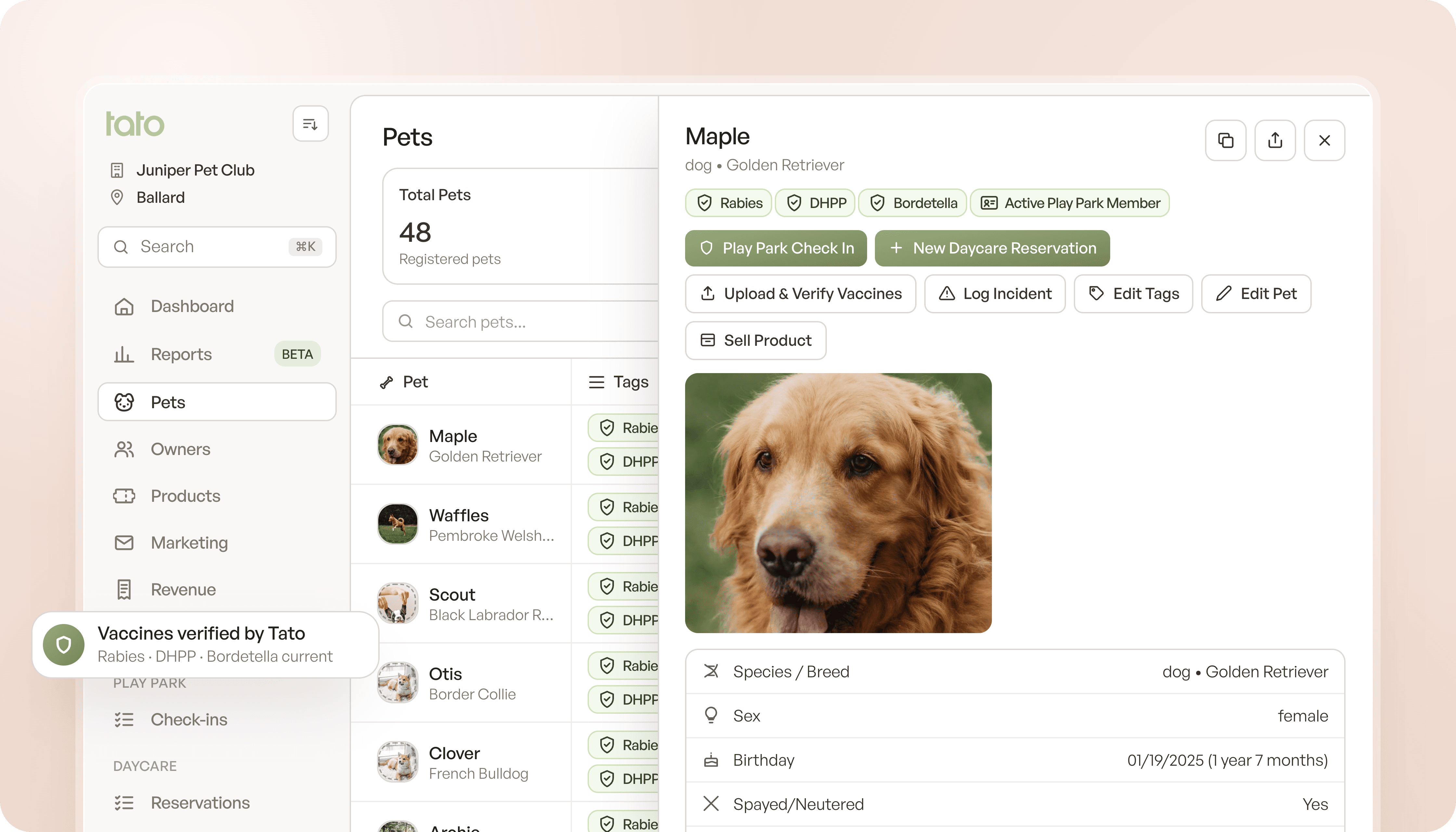This screenshot has height=832, width=1456.
Task: Select the Maple row in the pet list
Action: point(505,445)
